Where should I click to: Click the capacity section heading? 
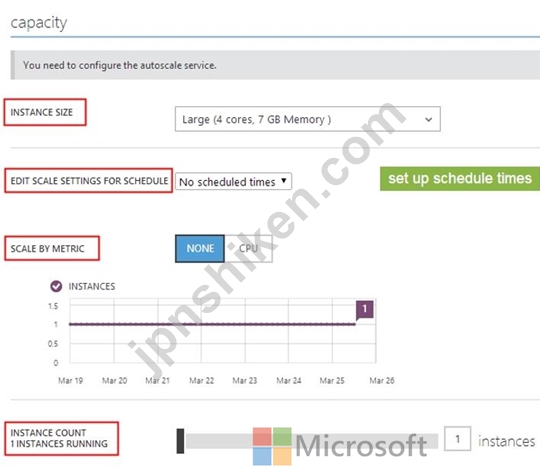[39, 23]
